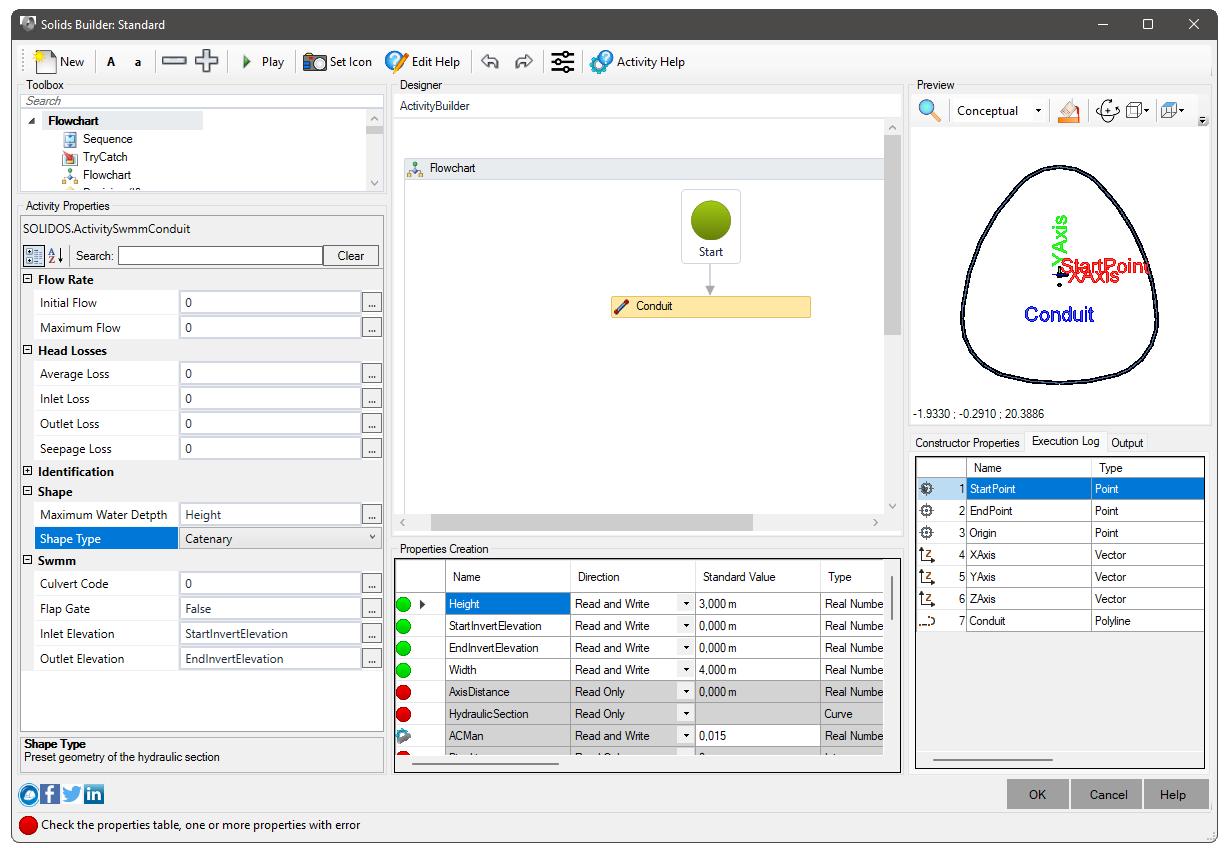Open the Direction dropdown for AxisDistance row

coord(686,692)
